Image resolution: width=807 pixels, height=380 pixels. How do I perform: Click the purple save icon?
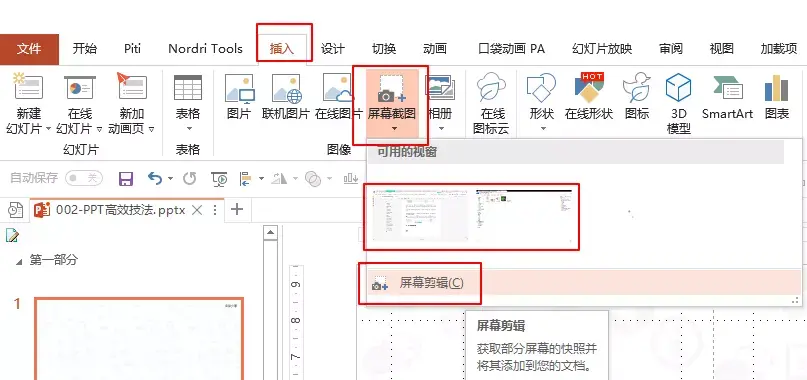tap(126, 179)
